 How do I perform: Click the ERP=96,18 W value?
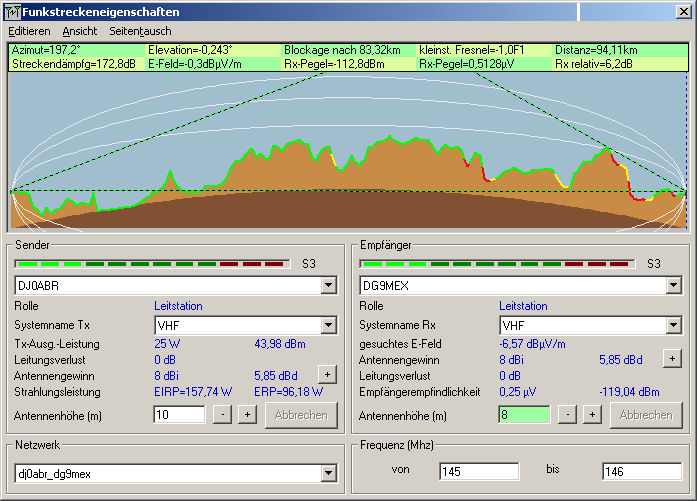pyautogui.click(x=288, y=392)
